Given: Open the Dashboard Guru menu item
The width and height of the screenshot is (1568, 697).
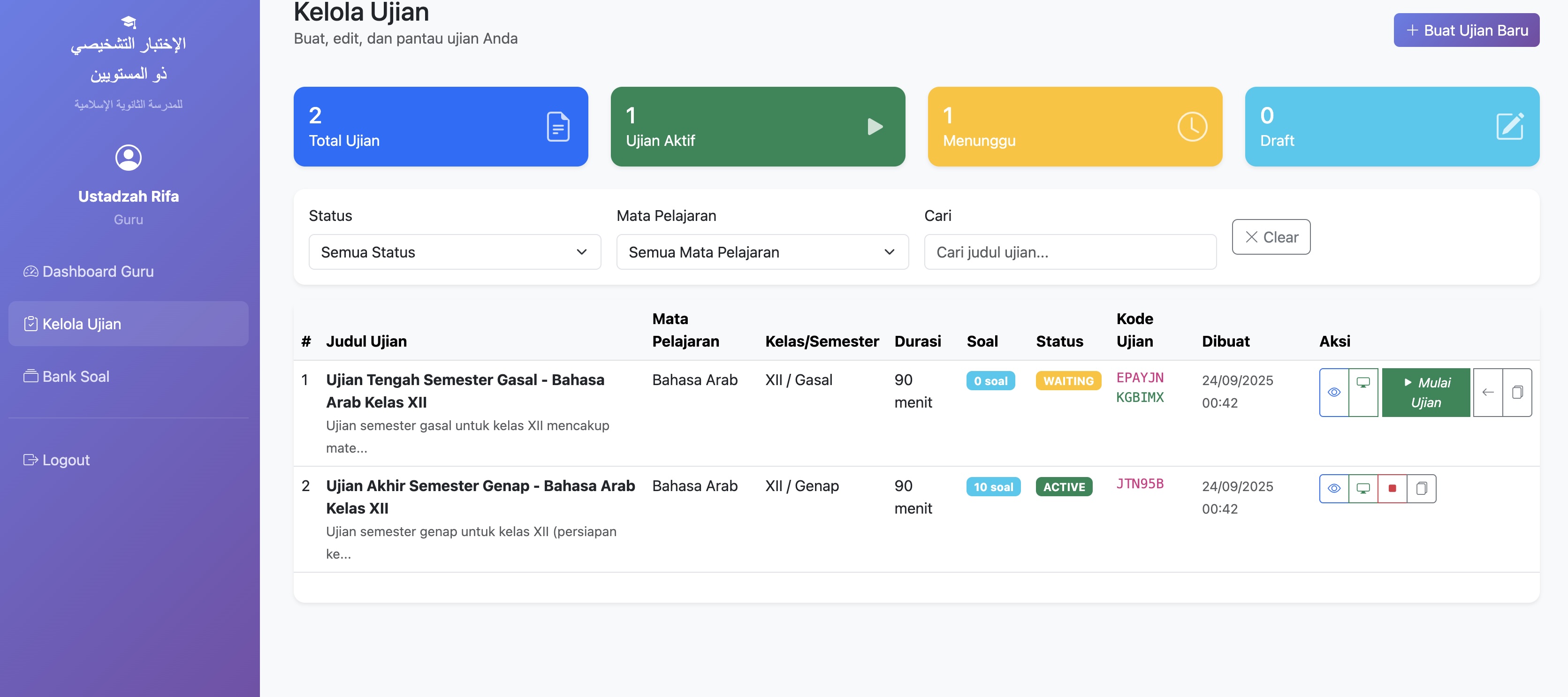Looking at the screenshot, I should point(98,271).
